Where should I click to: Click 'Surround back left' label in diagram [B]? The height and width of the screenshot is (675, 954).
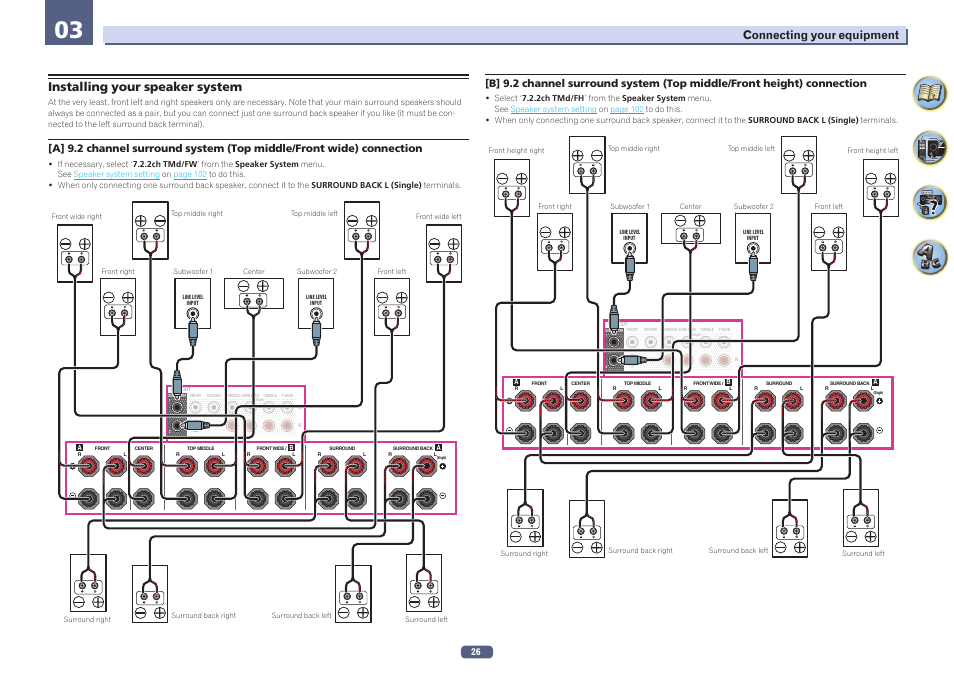point(738,550)
